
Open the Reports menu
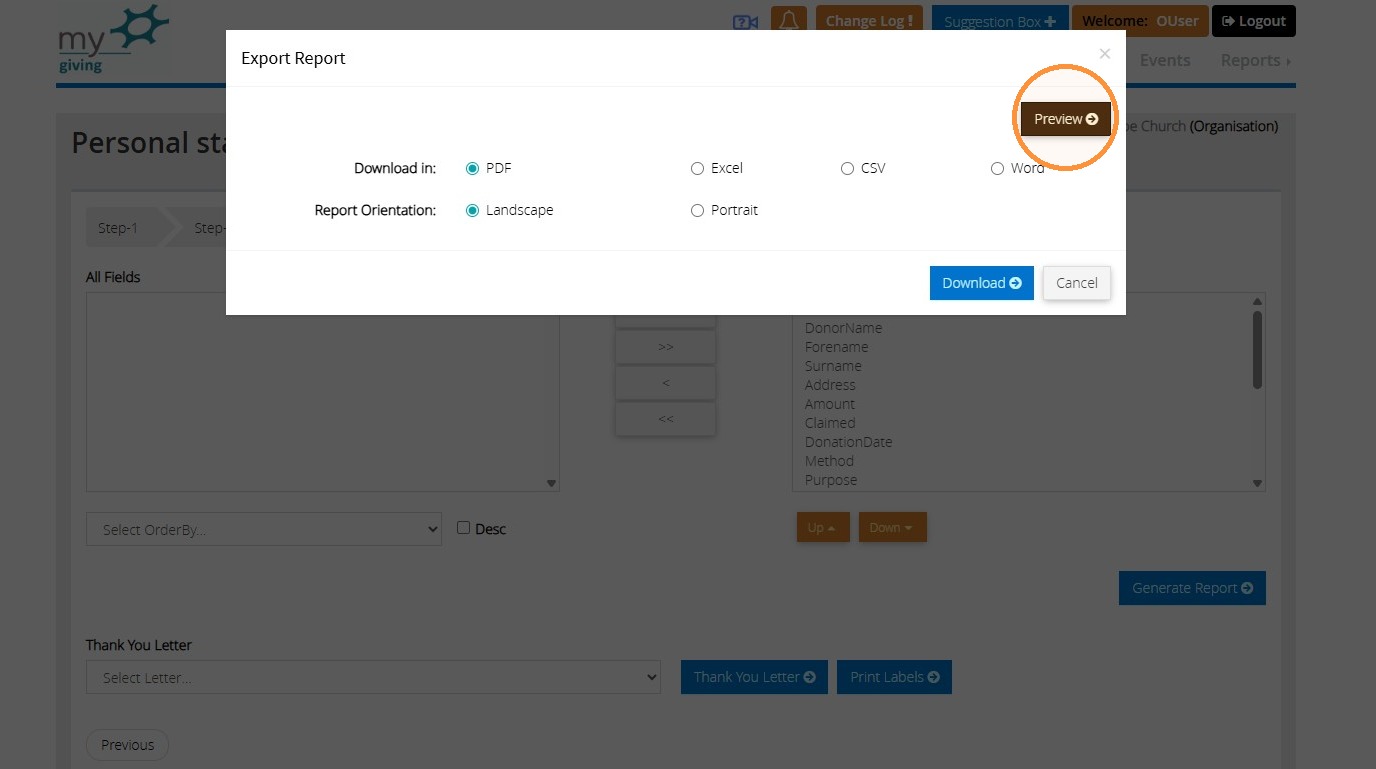point(1255,60)
